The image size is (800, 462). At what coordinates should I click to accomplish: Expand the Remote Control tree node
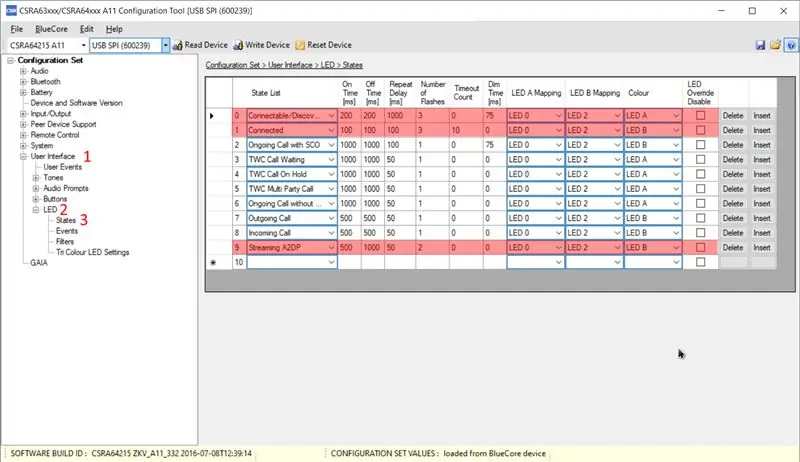pos(23,136)
